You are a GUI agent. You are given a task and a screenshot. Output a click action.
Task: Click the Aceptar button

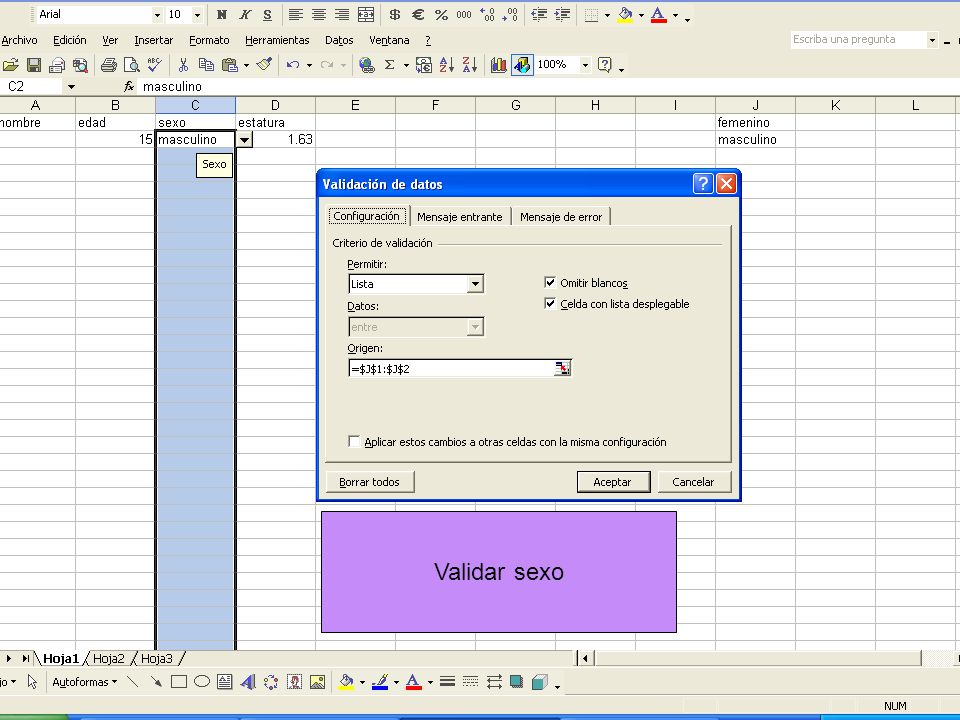(613, 482)
